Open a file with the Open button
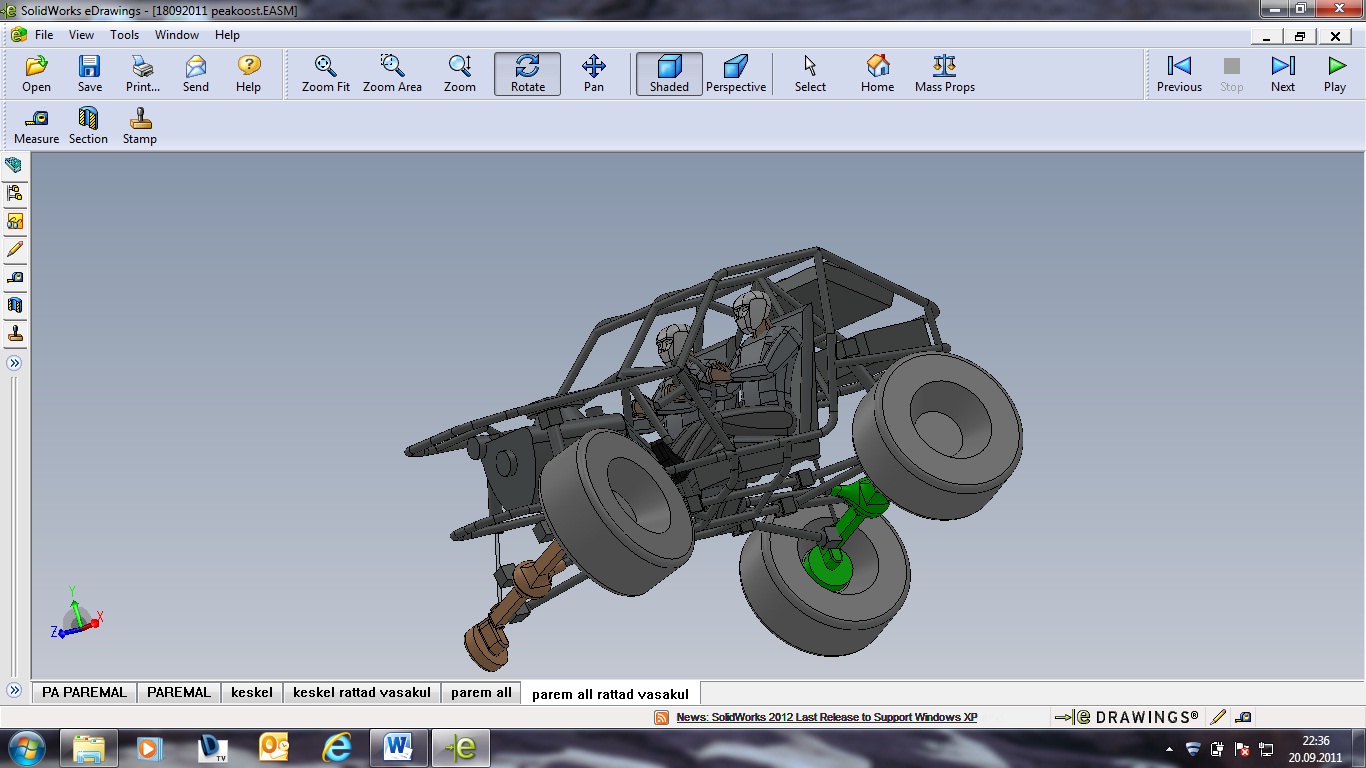This screenshot has width=1366, height=768. (36, 74)
